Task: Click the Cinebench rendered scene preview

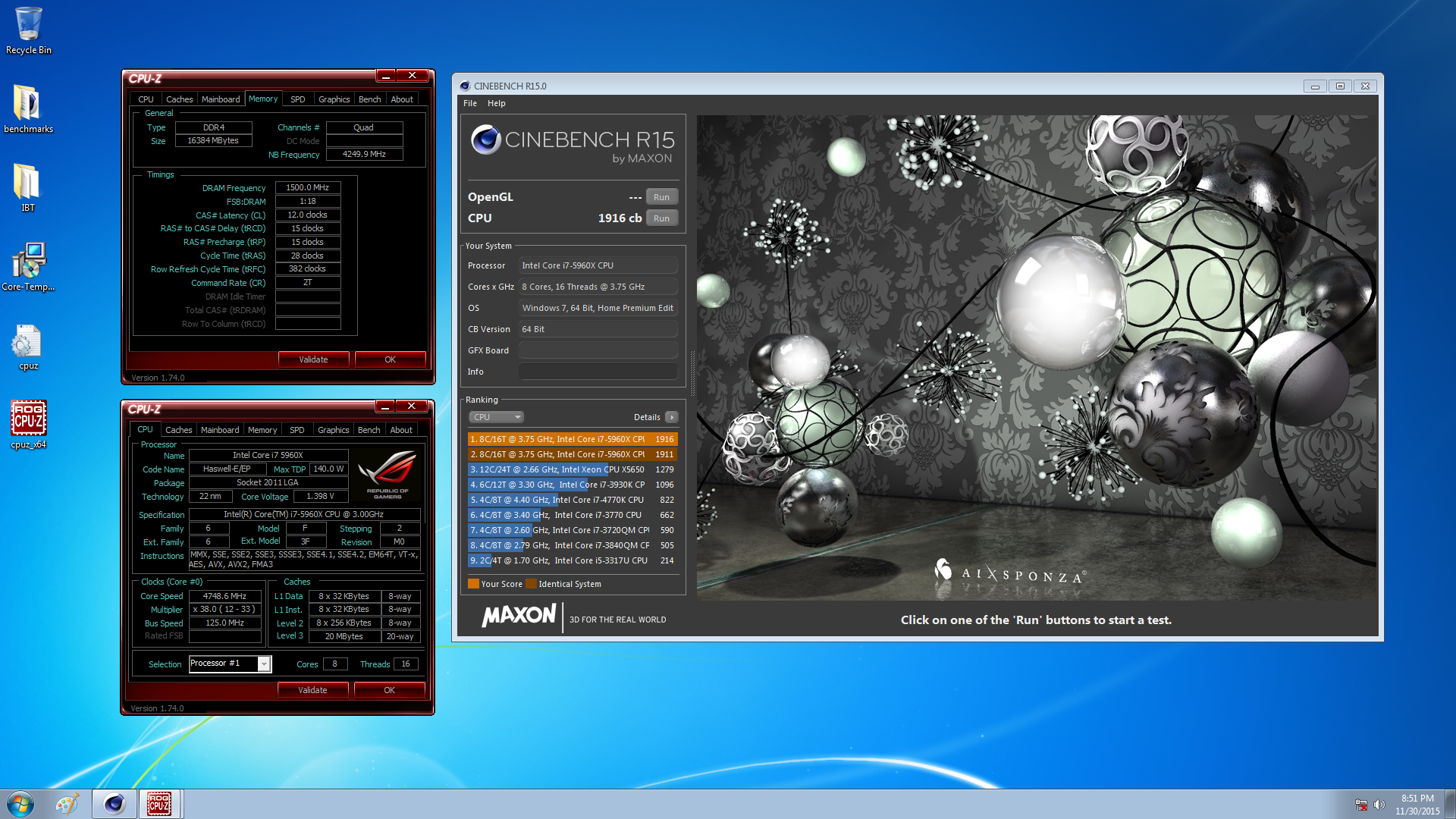Action: pos(1036,358)
